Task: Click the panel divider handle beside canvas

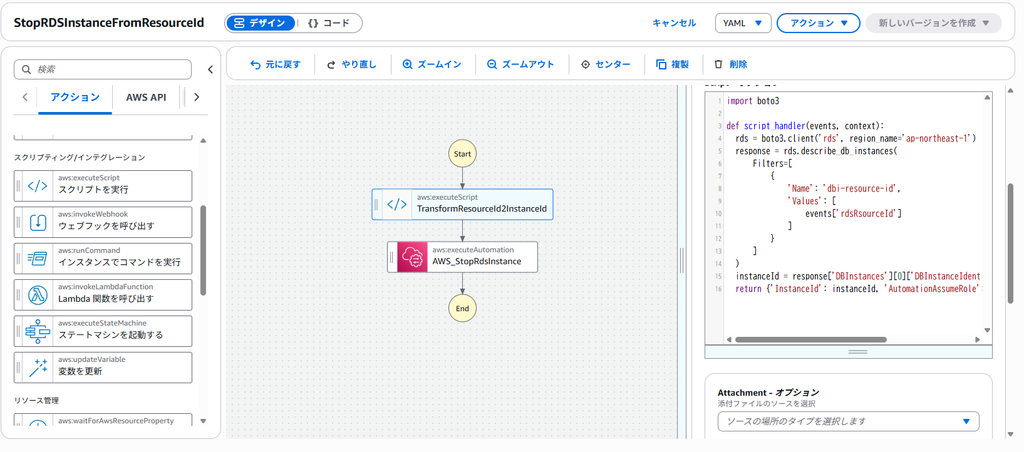Action: point(681,261)
